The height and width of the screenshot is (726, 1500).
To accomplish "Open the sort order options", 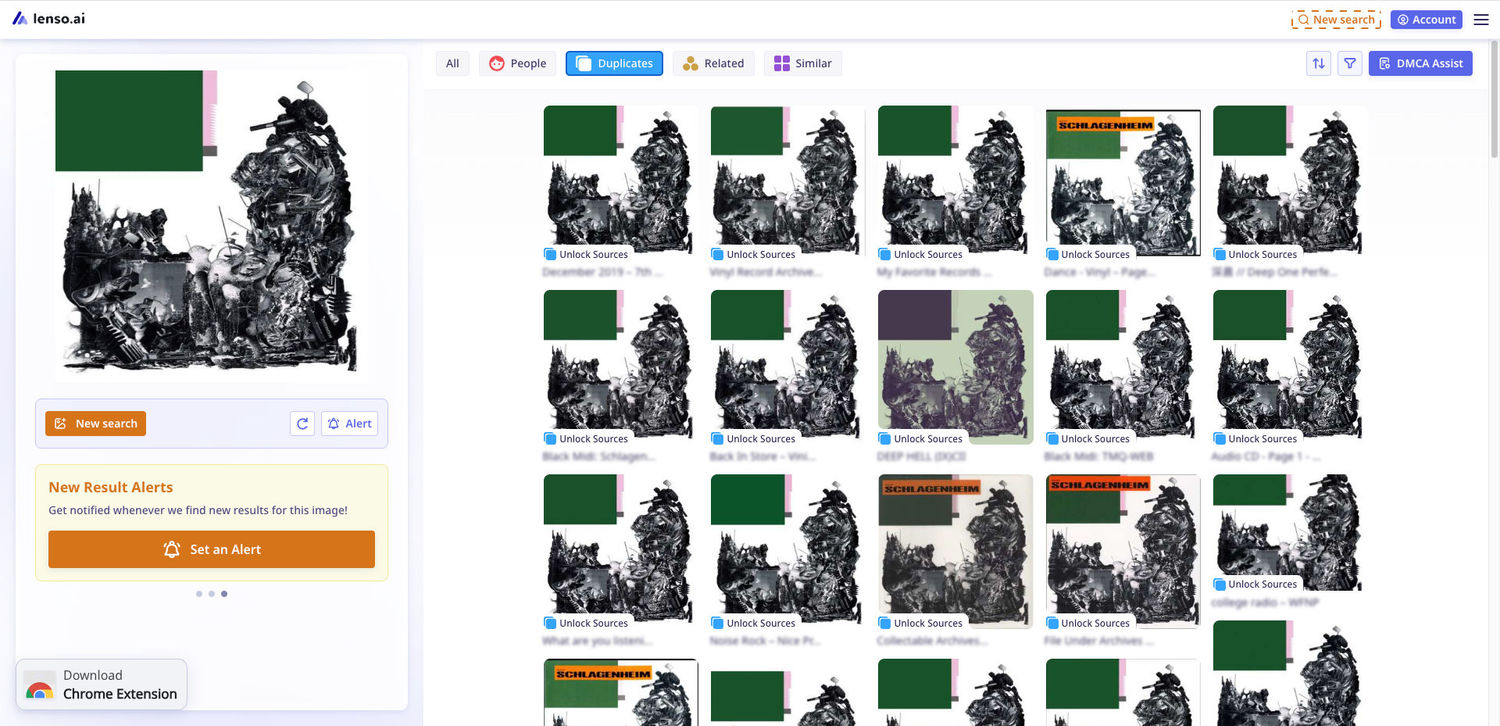I will click(x=1319, y=63).
